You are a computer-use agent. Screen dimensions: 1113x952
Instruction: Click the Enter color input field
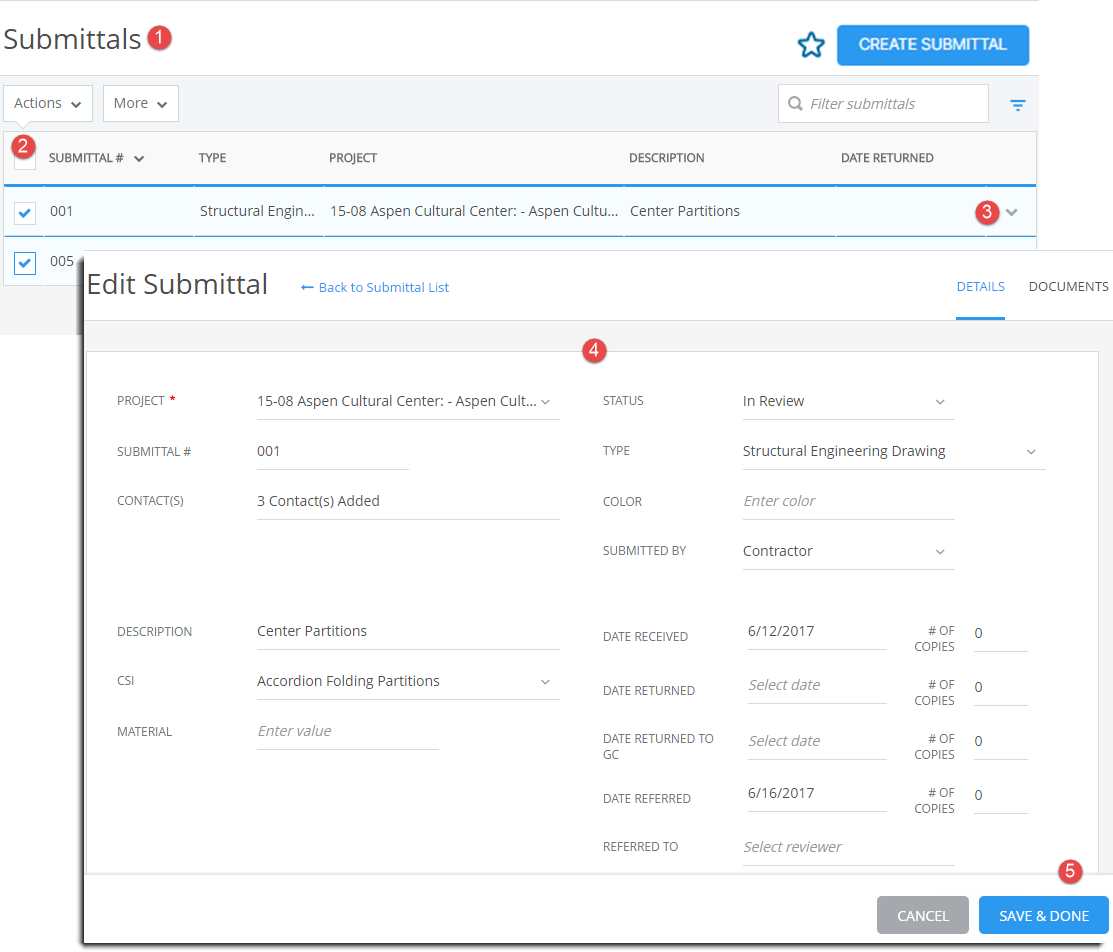point(847,501)
